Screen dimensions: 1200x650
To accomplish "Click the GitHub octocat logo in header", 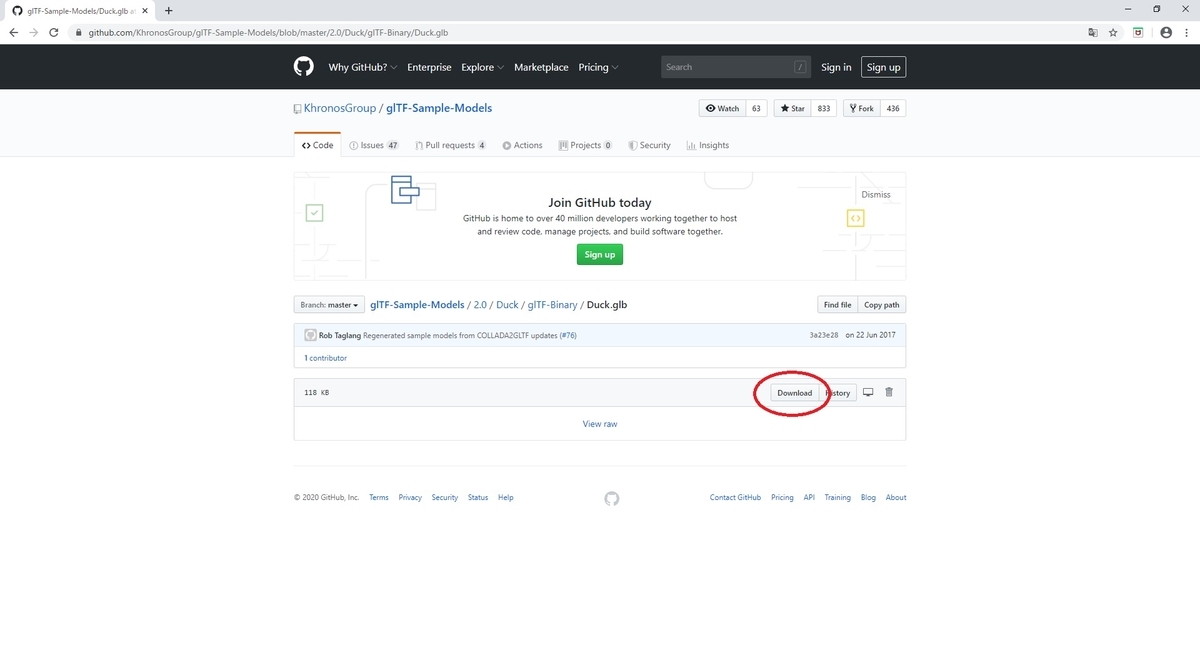I will (303, 67).
